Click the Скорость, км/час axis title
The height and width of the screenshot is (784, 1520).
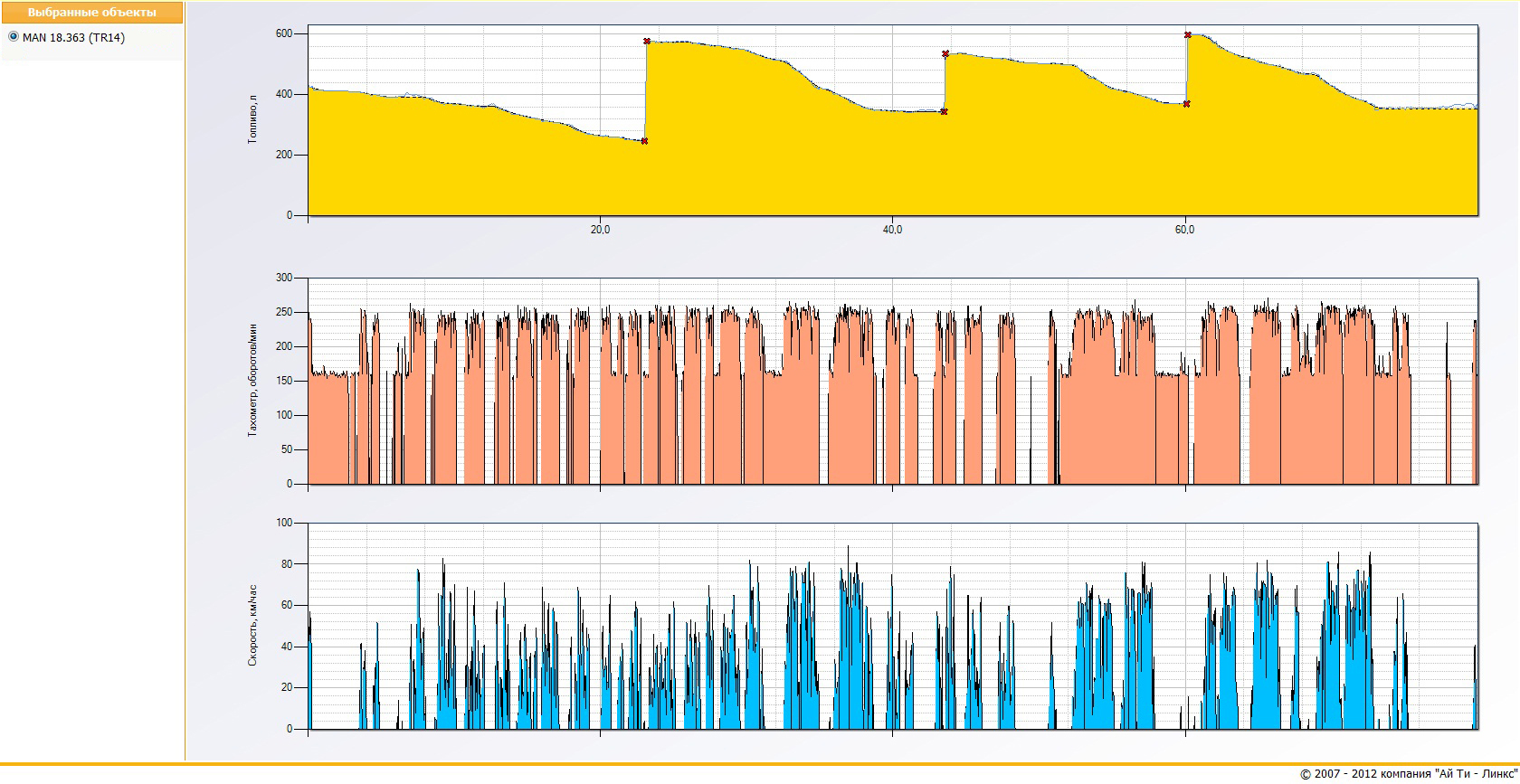pyautogui.click(x=252, y=626)
